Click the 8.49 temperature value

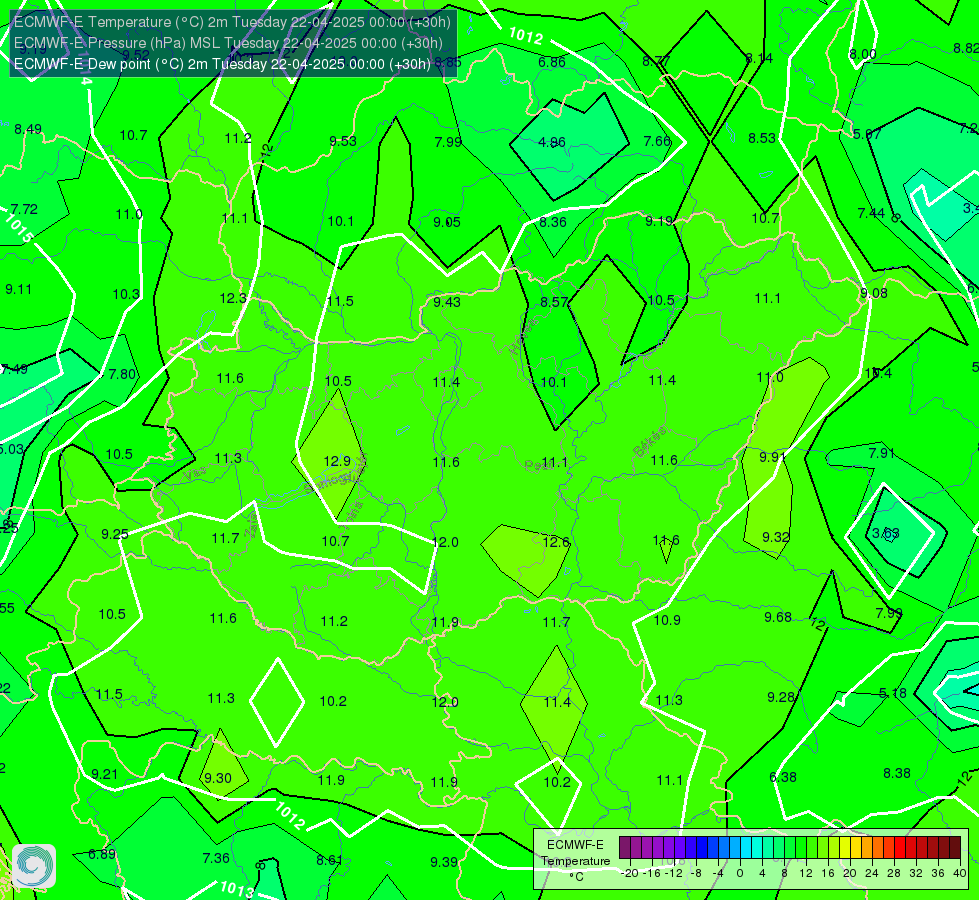click(28, 129)
